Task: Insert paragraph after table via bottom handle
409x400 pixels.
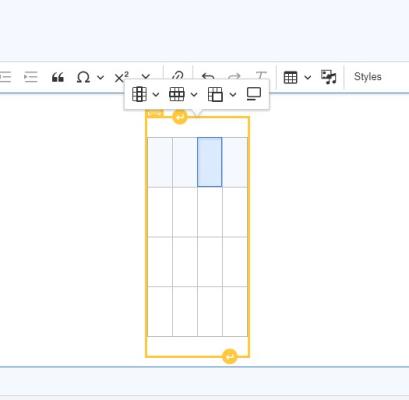Action: pyautogui.click(x=230, y=357)
